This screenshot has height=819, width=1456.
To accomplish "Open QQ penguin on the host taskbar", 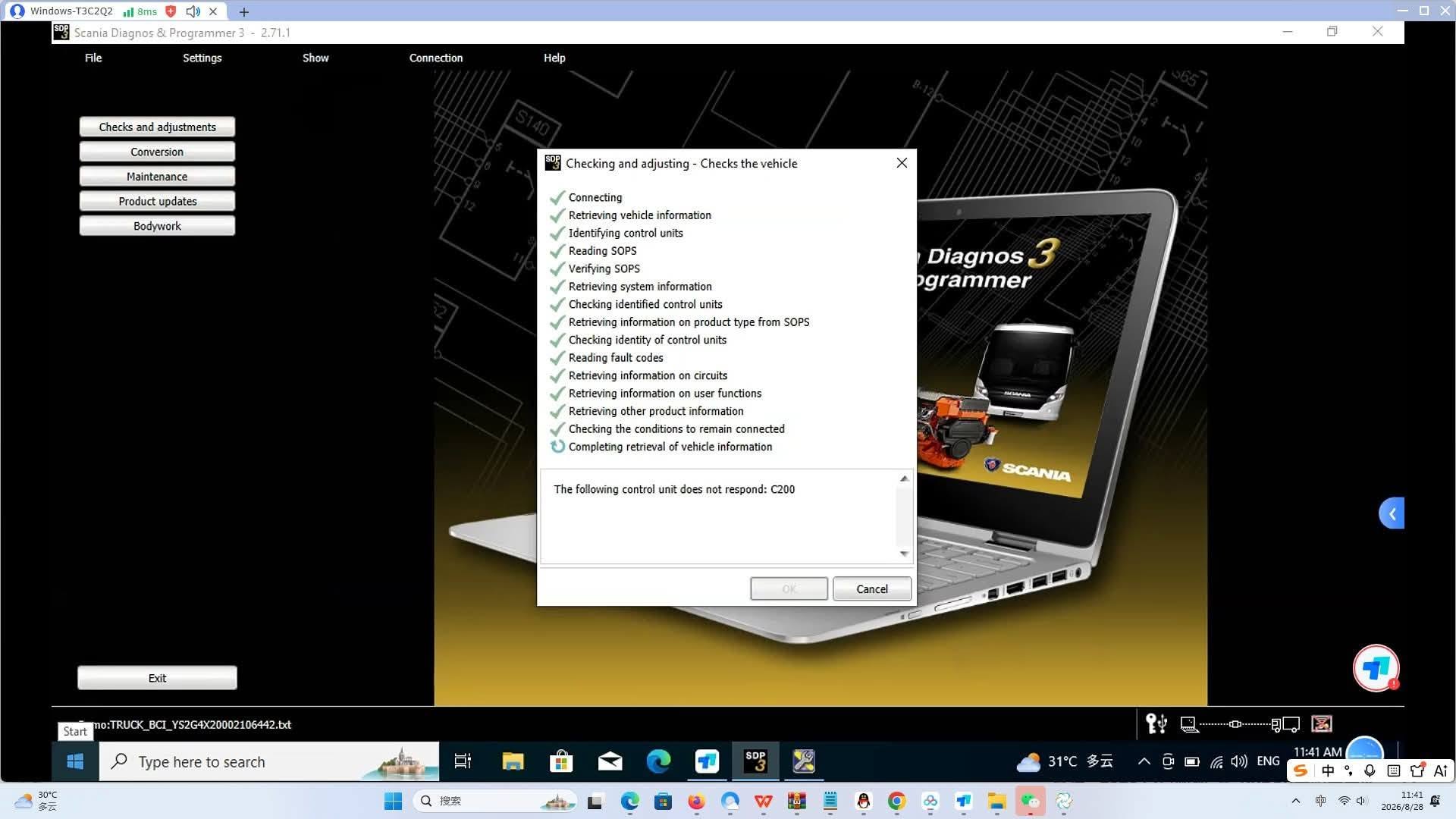I will pos(863,801).
